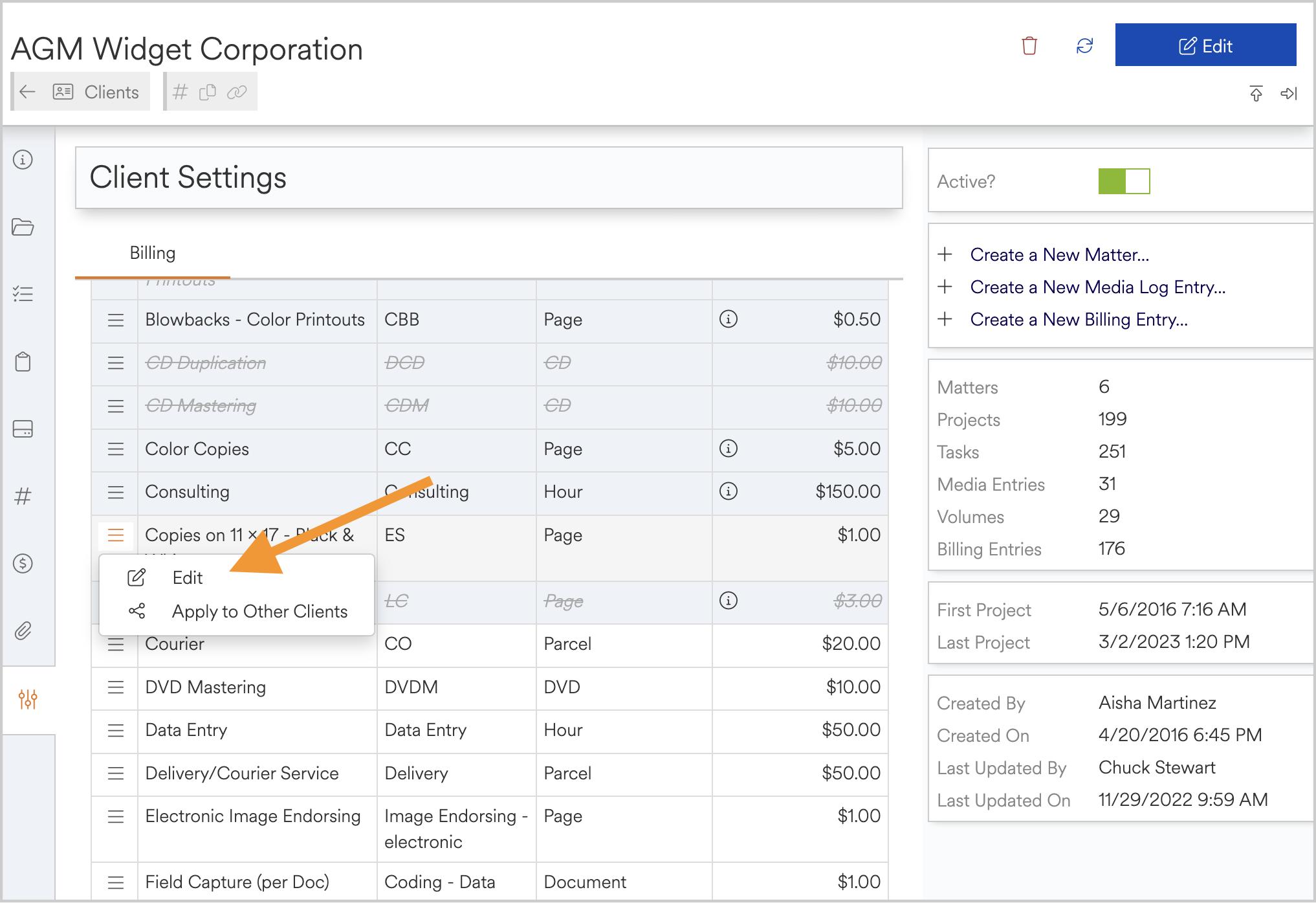Click Create a New Matter link
The image size is (1316, 903).
[x=1060, y=255]
